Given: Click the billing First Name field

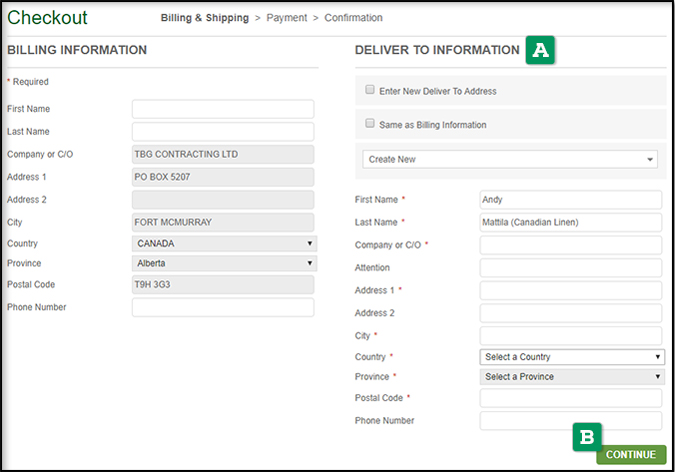Looking at the screenshot, I should [x=223, y=109].
